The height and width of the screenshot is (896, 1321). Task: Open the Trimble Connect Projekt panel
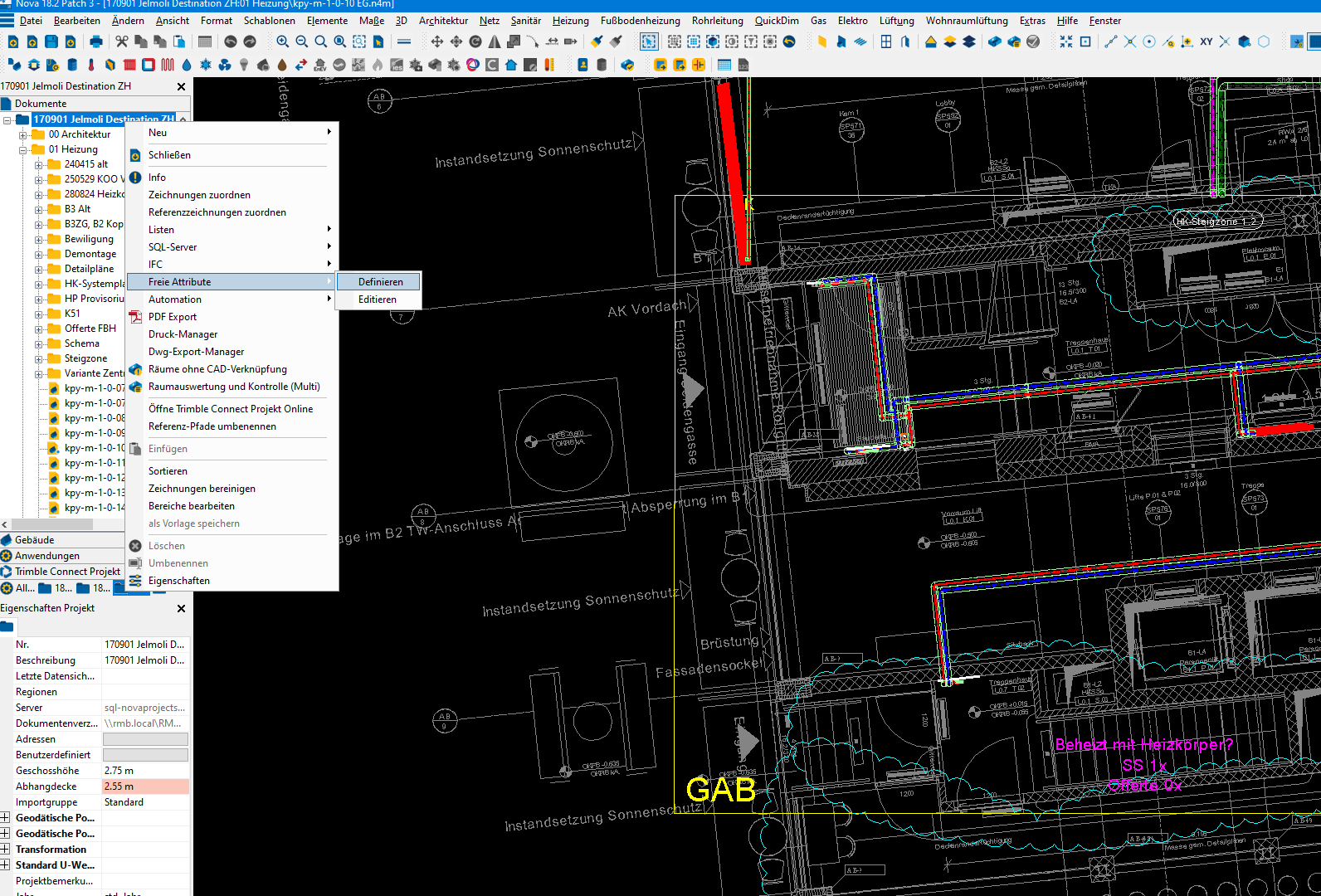pyautogui.click(x=66, y=572)
